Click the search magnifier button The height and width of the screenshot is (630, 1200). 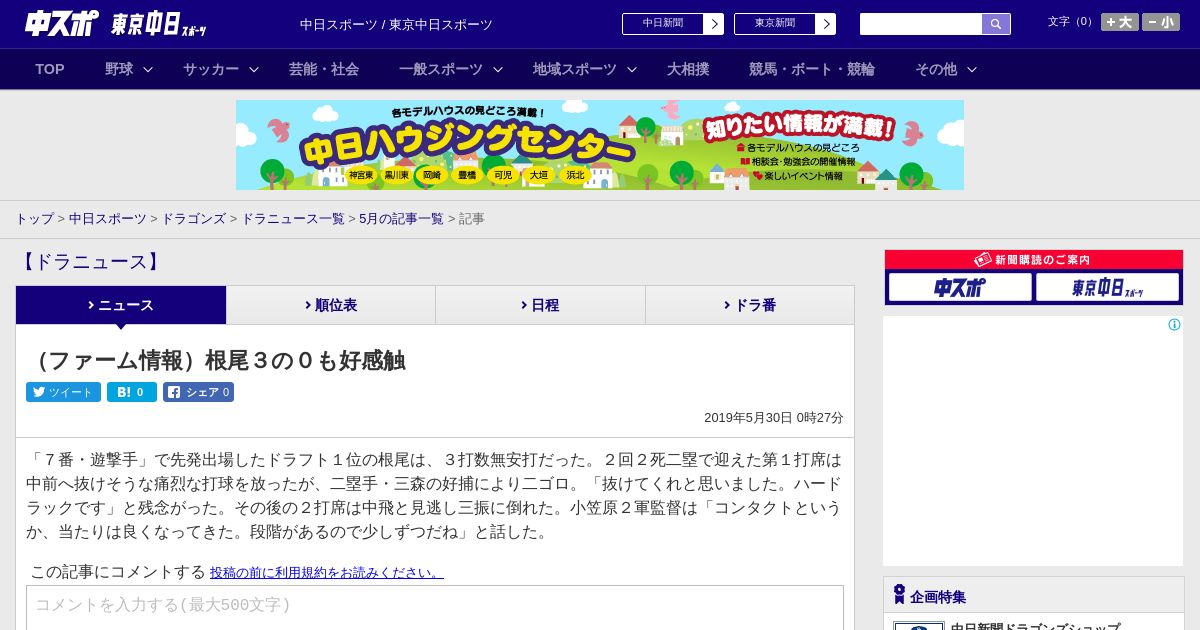click(996, 24)
